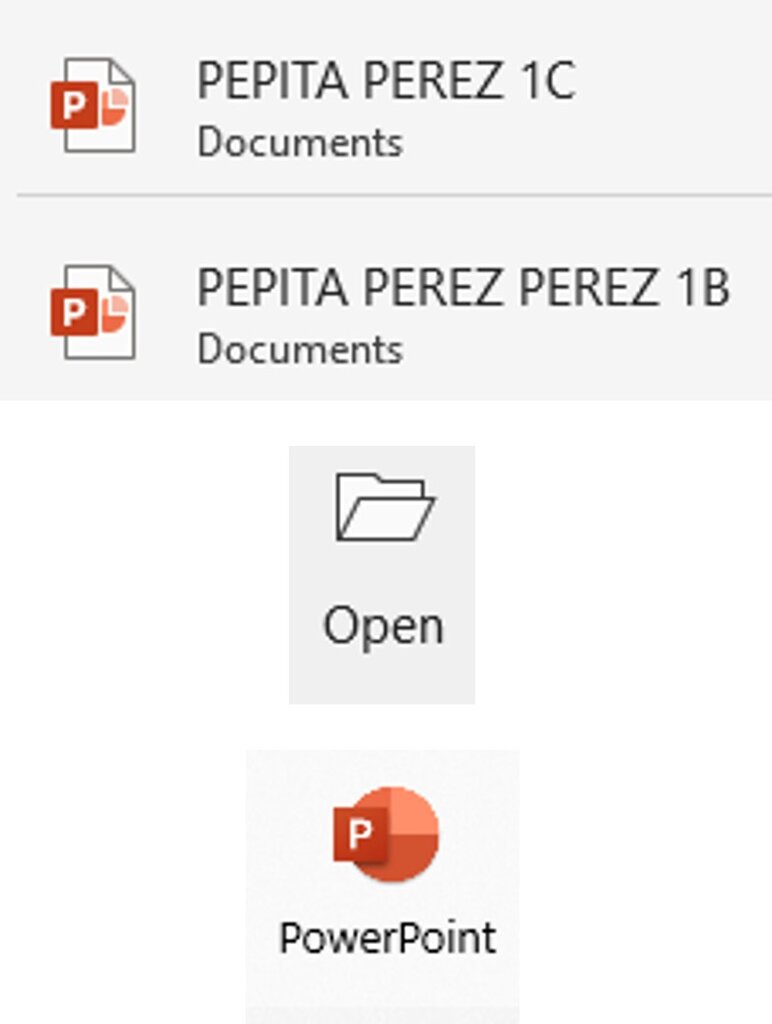This screenshot has height=1024, width=772.
Task: Click the Open text label
Action: [383, 626]
